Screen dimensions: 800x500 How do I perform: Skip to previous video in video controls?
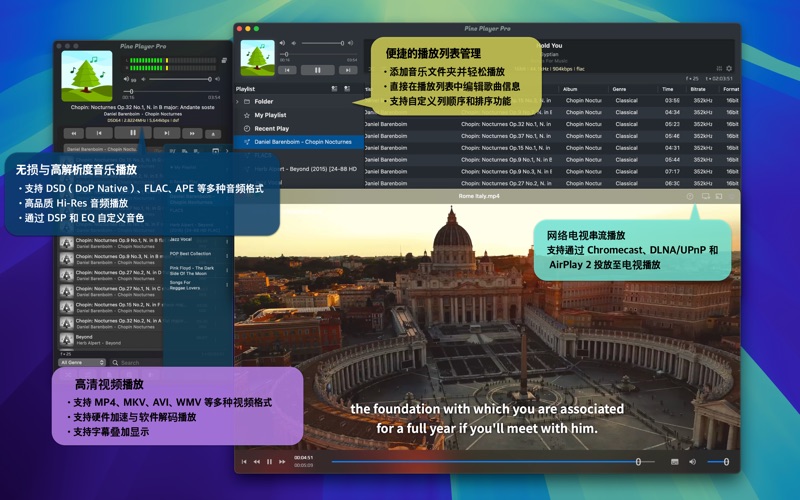(x=244, y=462)
